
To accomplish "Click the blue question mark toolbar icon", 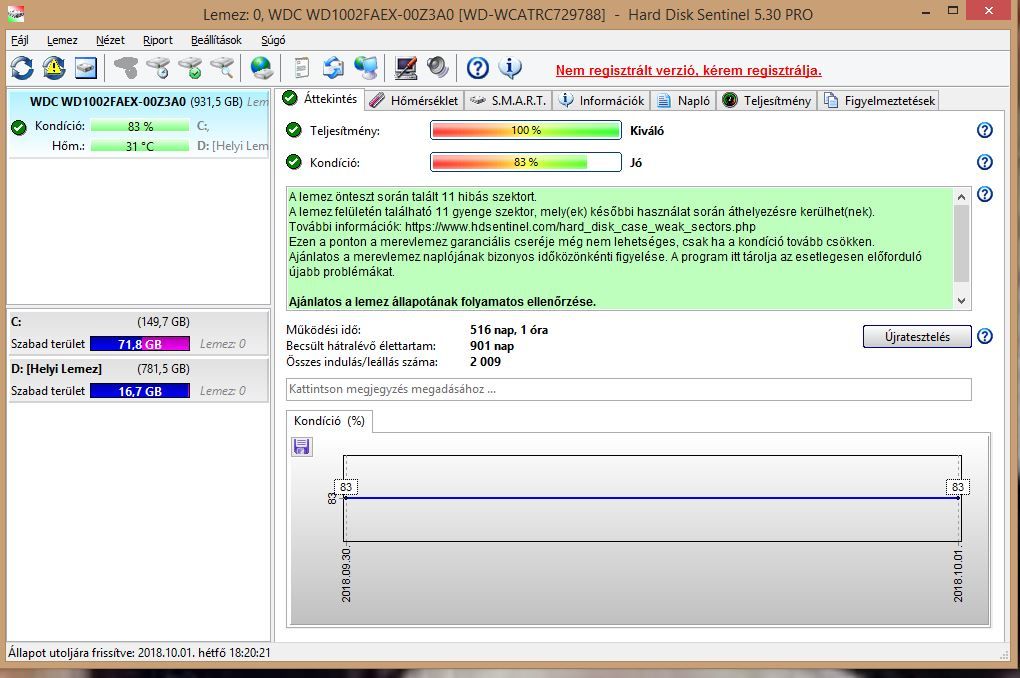I will pyautogui.click(x=478, y=68).
